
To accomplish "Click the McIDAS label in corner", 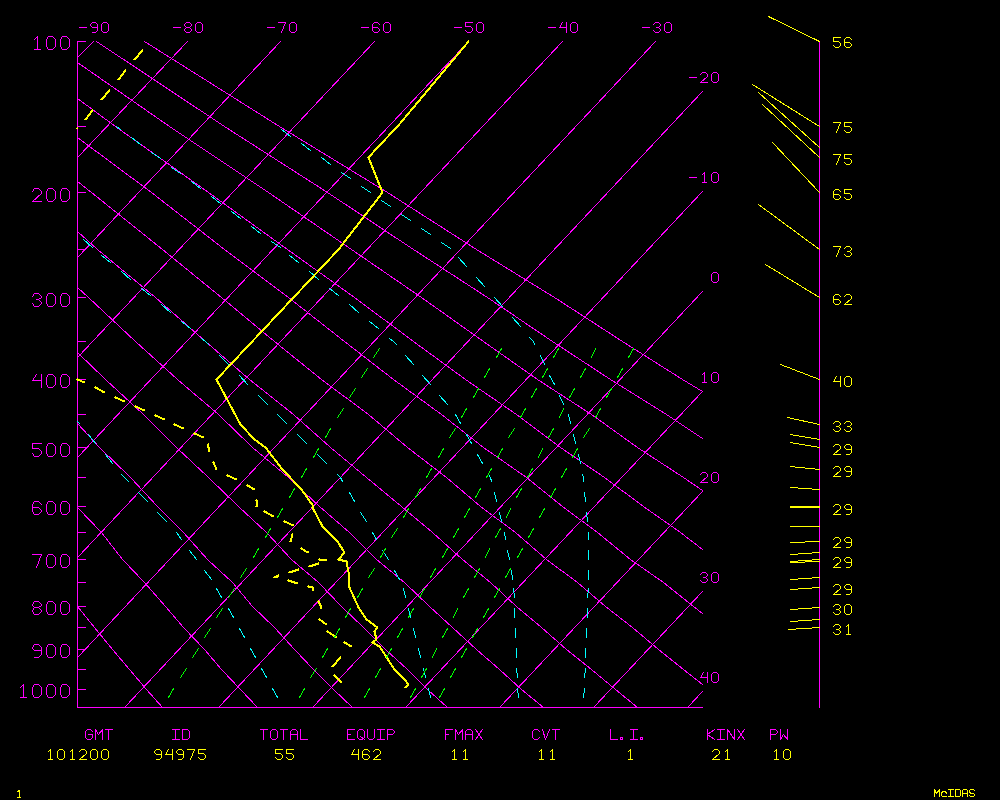I will (x=954, y=793).
